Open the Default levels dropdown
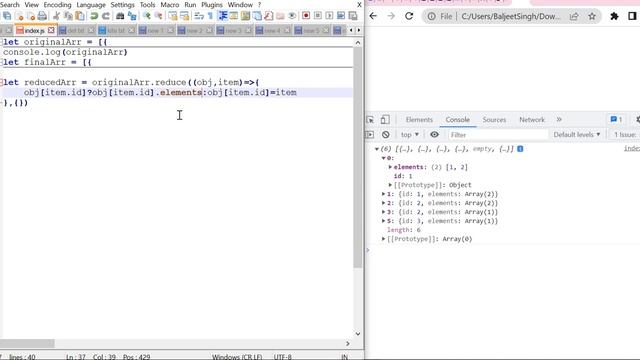Image resolution: width=640 pixels, height=360 pixels. click(x=577, y=134)
